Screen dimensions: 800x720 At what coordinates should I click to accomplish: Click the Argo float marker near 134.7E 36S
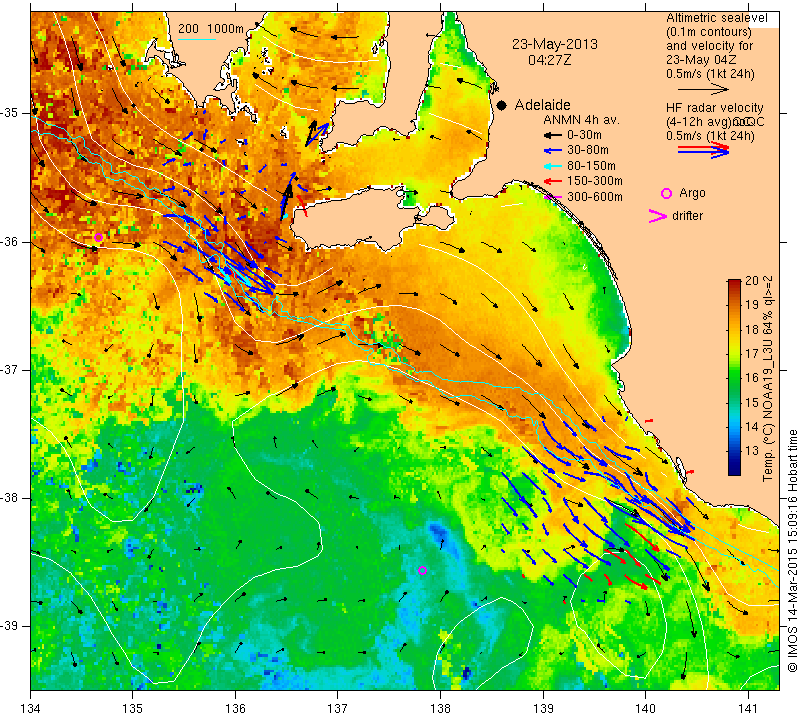[x=98, y=237]
